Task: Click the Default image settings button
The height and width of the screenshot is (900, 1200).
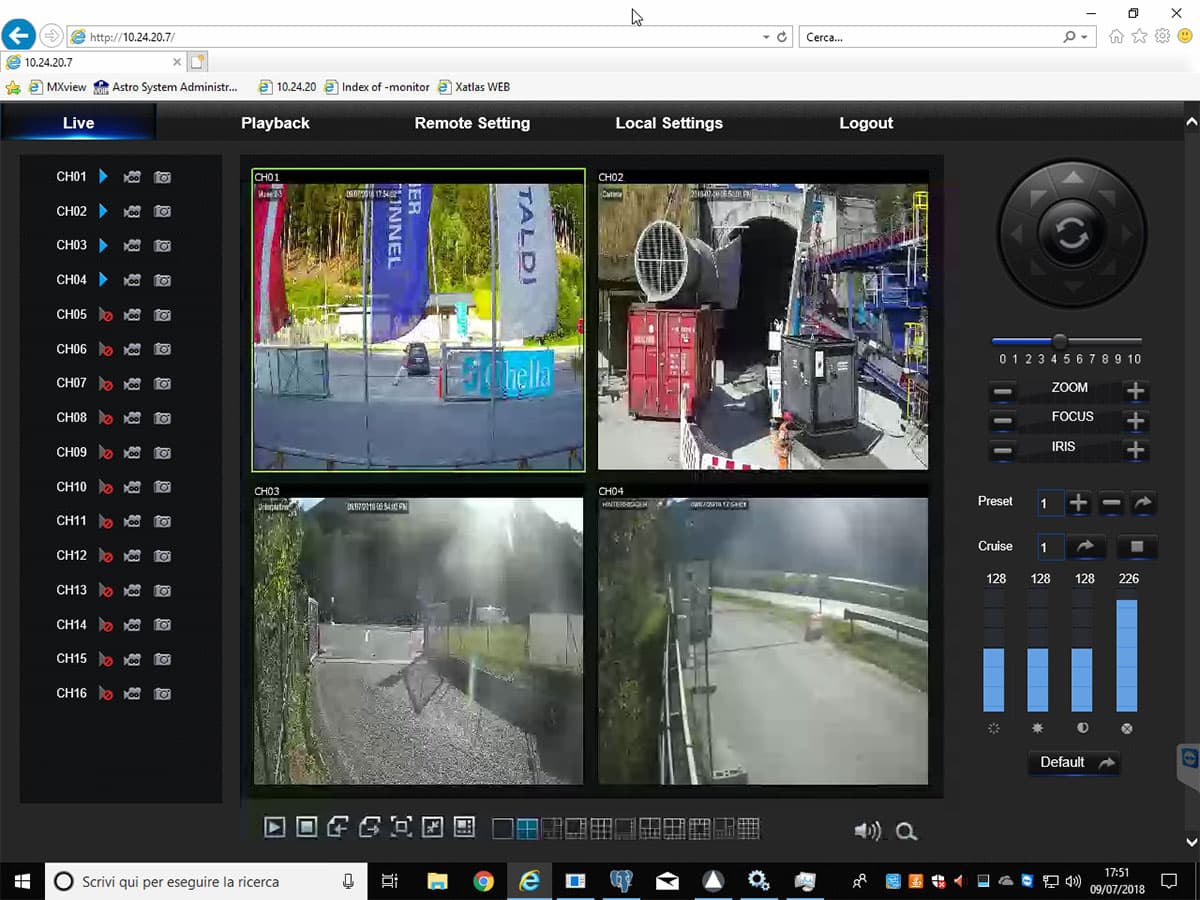Action: pyautogui.click(x=1074, y=762)
